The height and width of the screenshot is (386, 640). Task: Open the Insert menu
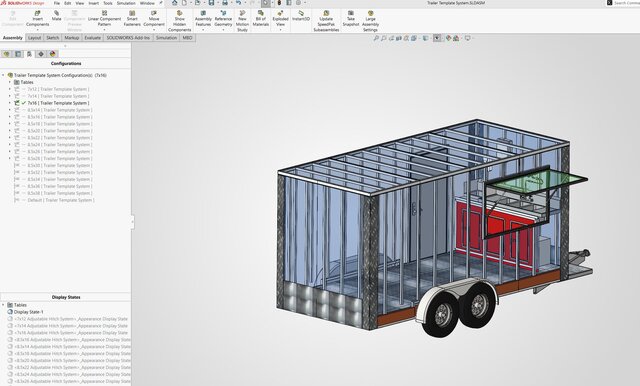click(x=93, y=3)
